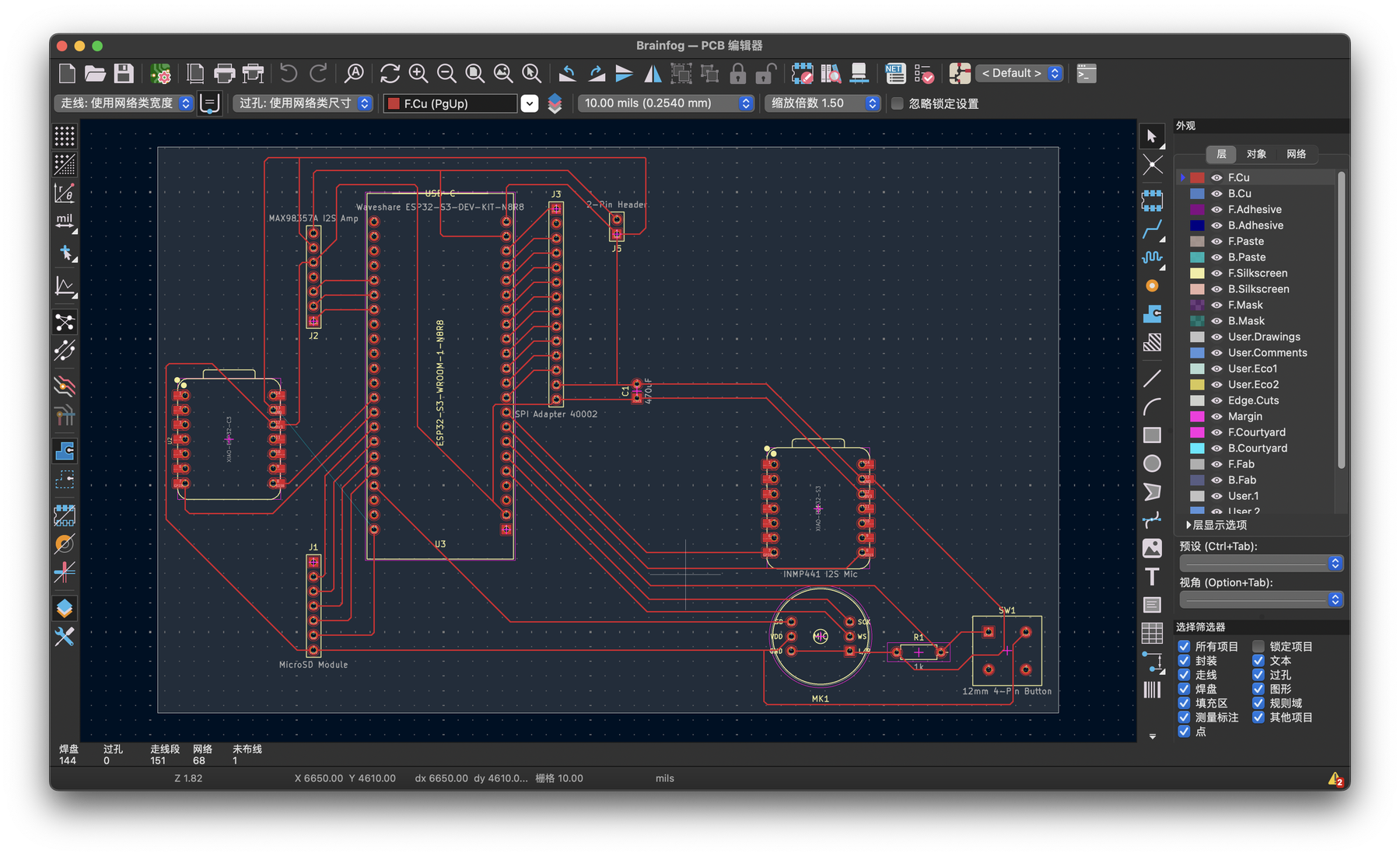Click the New board file icon
Image resolution: width=1400 pixels, height=856 pixels.
coord(68,74)
